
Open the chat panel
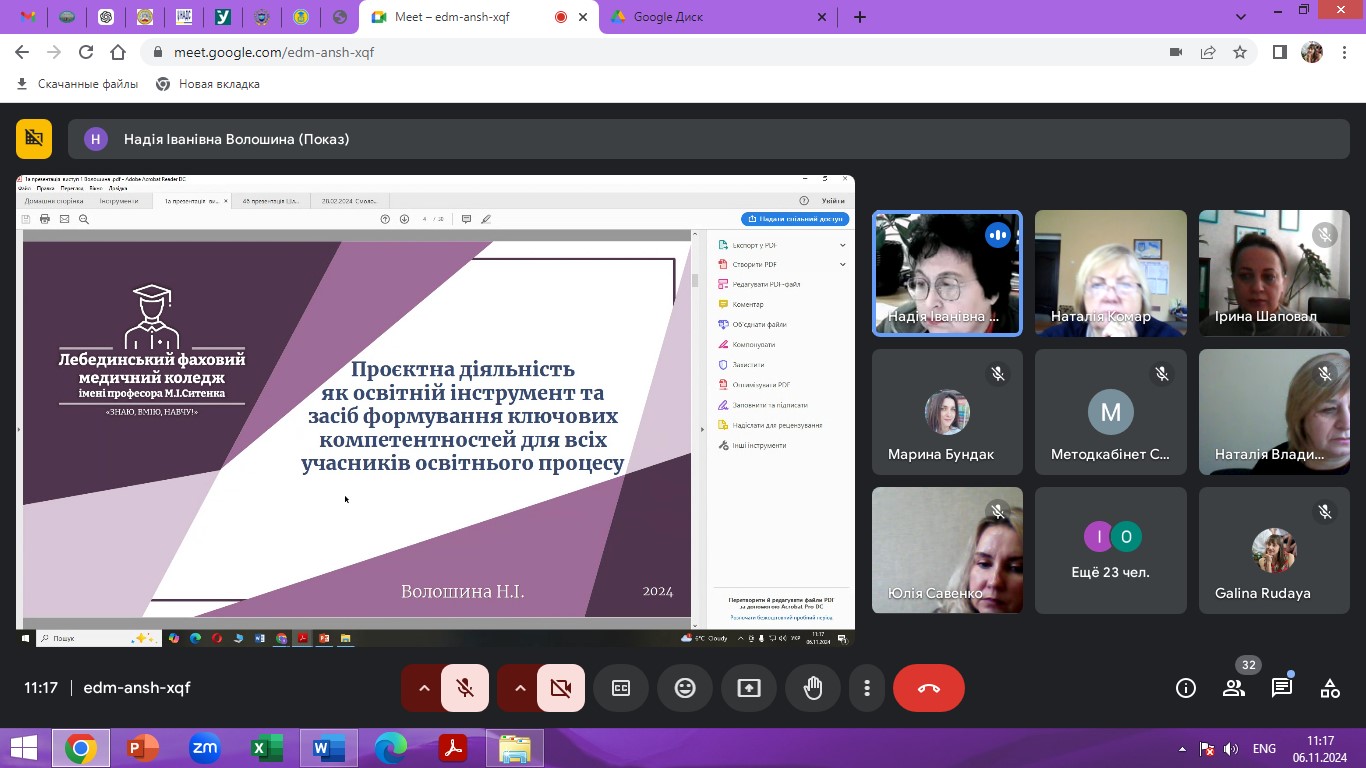(1281, 688)
